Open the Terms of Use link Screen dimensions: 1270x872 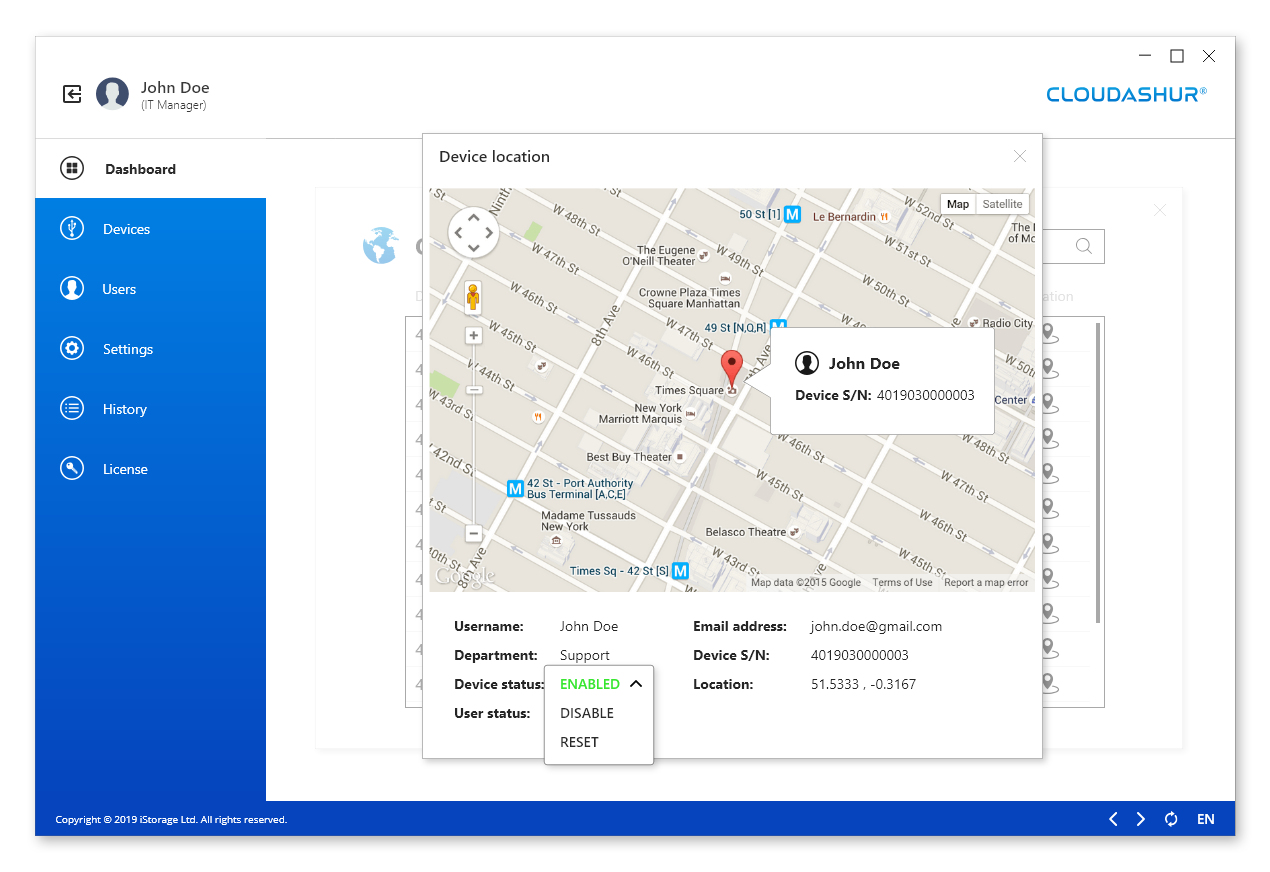coord(902,582)
